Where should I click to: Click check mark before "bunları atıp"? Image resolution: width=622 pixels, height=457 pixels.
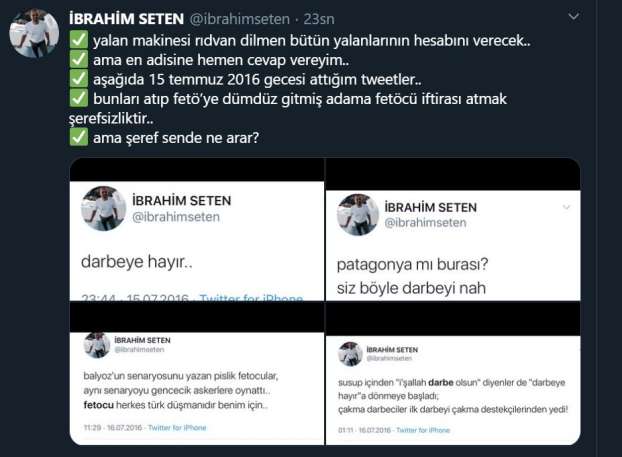(79, 98)
